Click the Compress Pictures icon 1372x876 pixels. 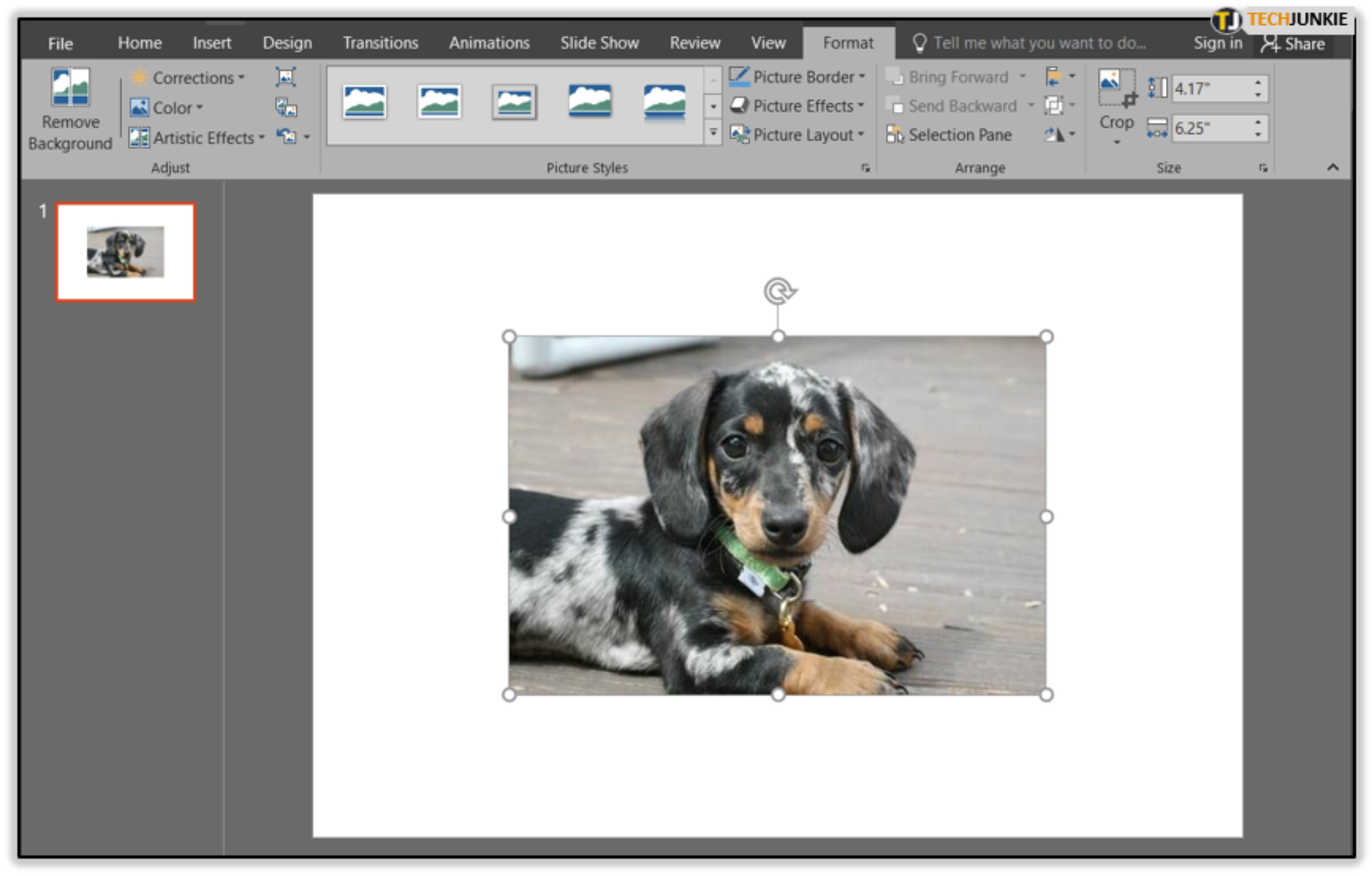point(286,76)
